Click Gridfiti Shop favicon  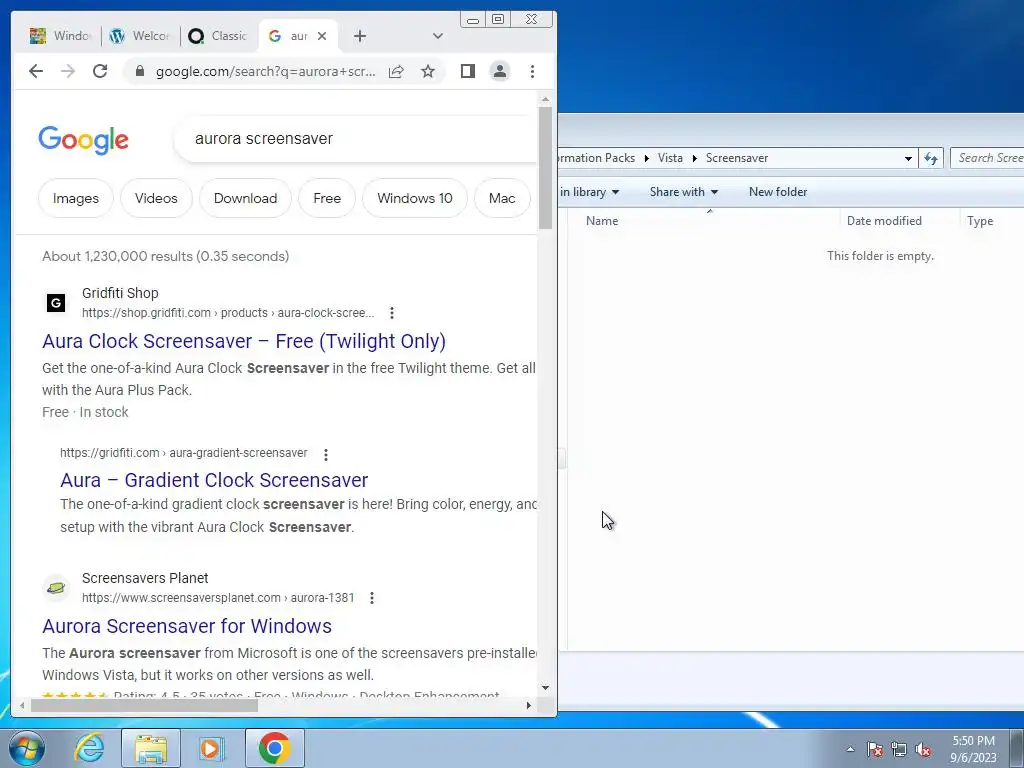tap(56, 302)
